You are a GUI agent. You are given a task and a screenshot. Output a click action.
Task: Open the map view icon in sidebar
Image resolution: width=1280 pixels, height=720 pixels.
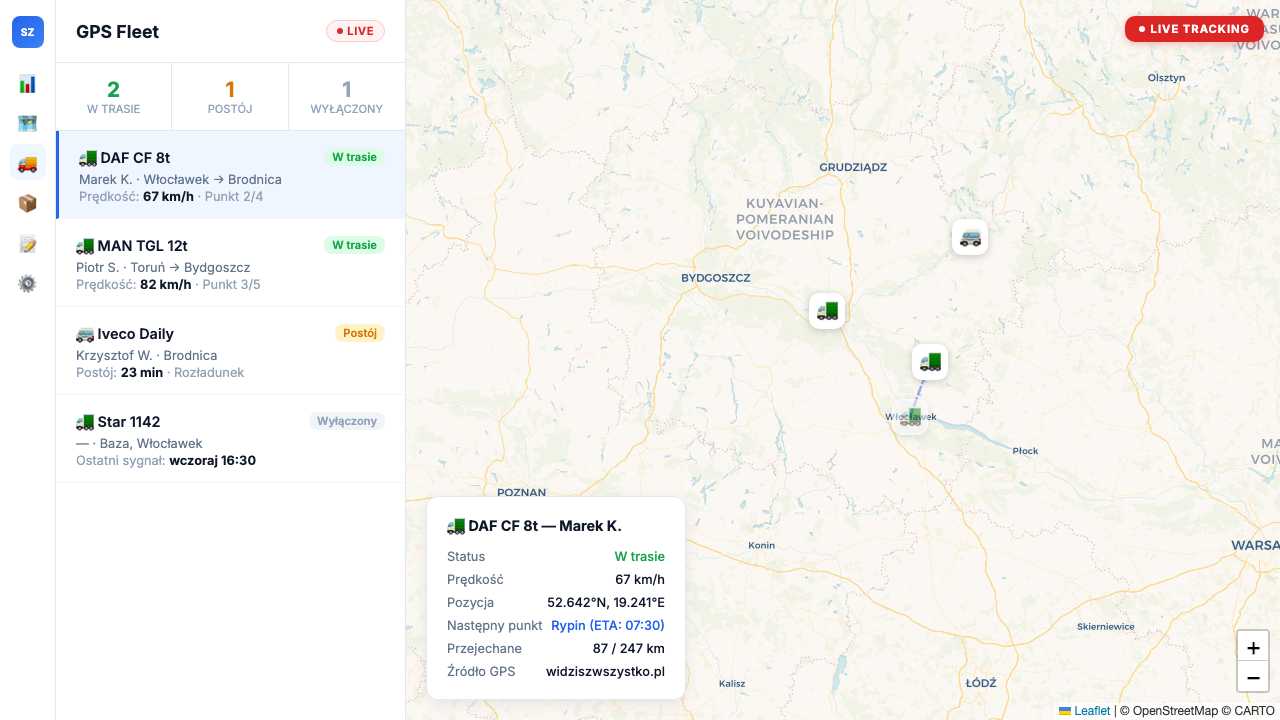click(27, 124)
